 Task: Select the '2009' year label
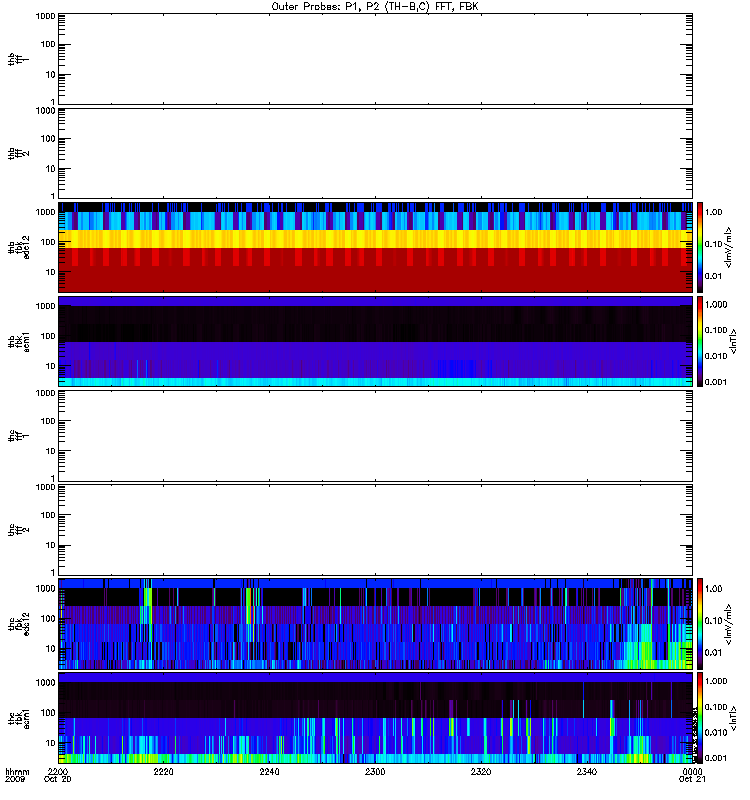pyautogui.click(x=14, y=779)
